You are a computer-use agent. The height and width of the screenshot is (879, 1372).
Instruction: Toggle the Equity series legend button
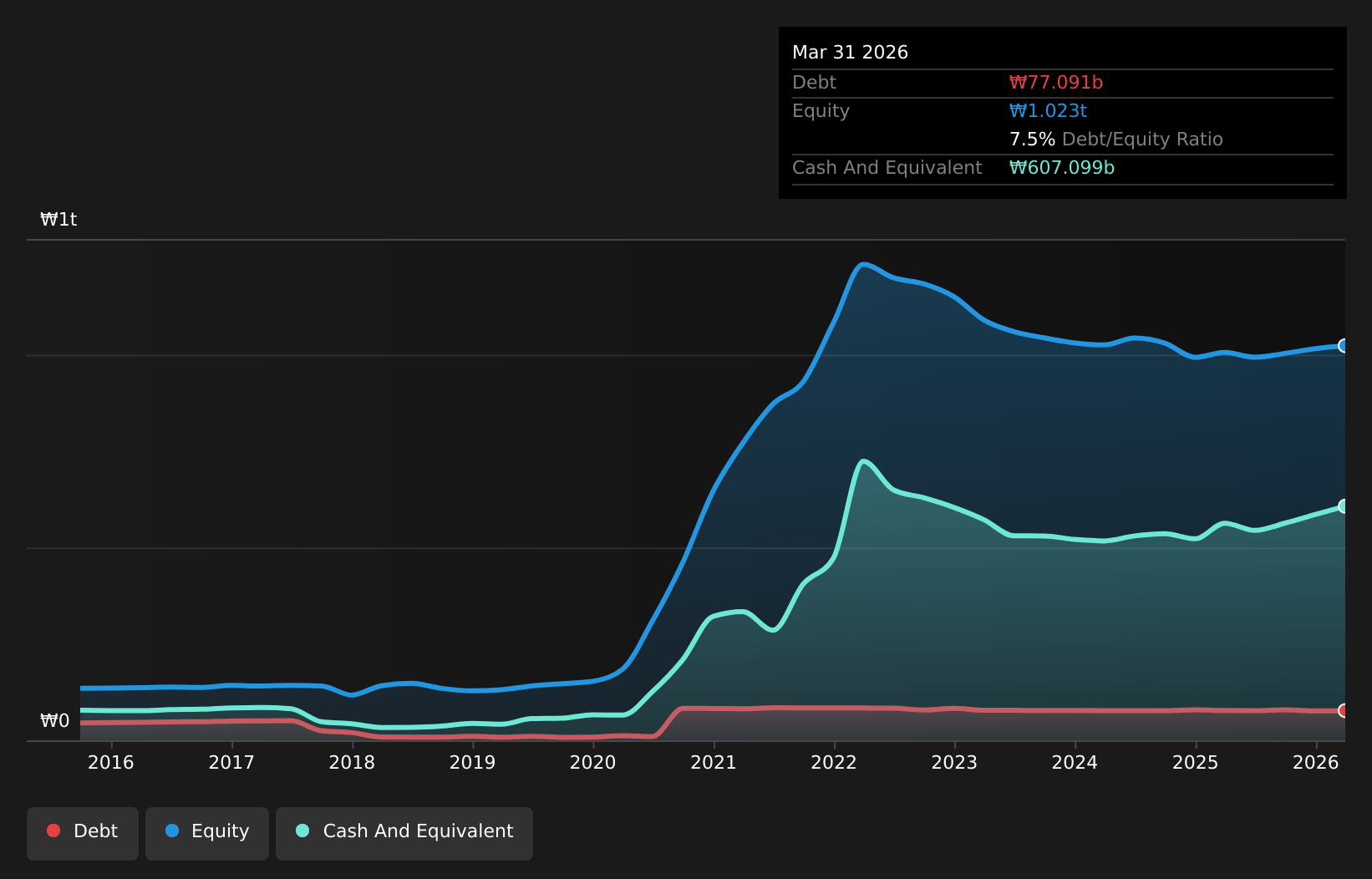click(207, 833)
